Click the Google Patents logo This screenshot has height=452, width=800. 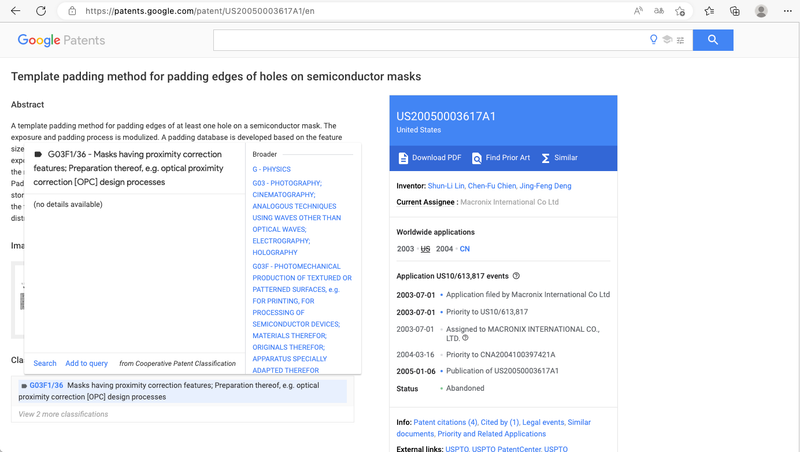(x=61, y=40)
